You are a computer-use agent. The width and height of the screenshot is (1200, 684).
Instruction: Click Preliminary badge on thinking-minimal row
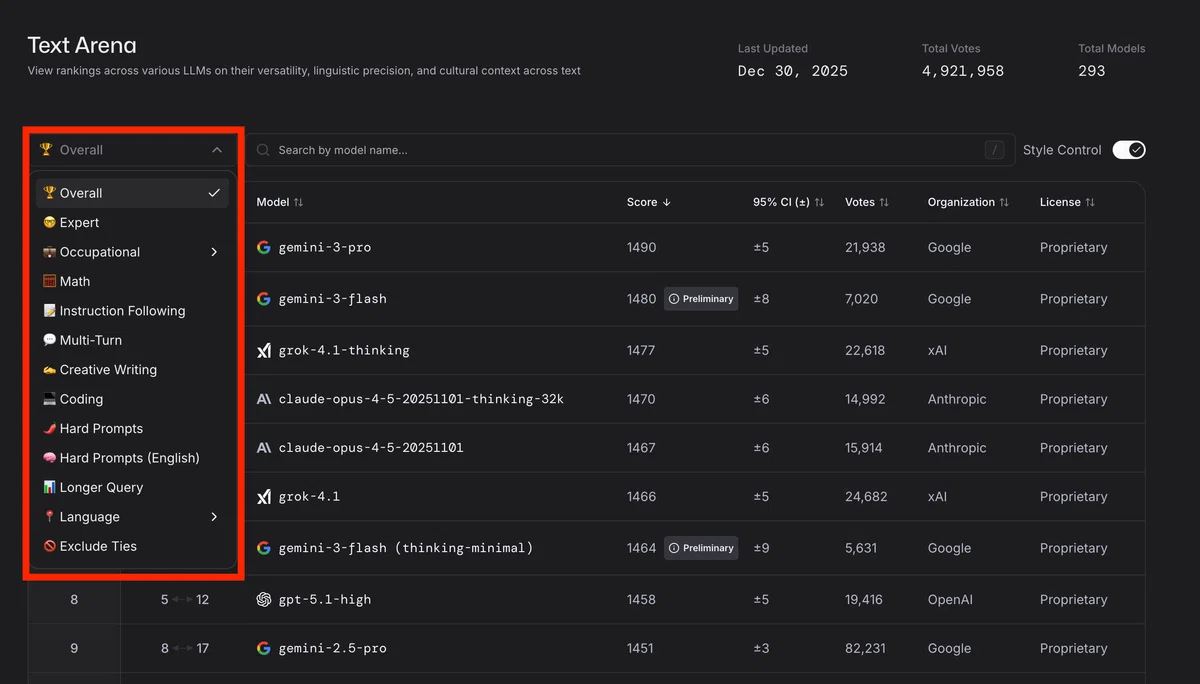(701, 548)
